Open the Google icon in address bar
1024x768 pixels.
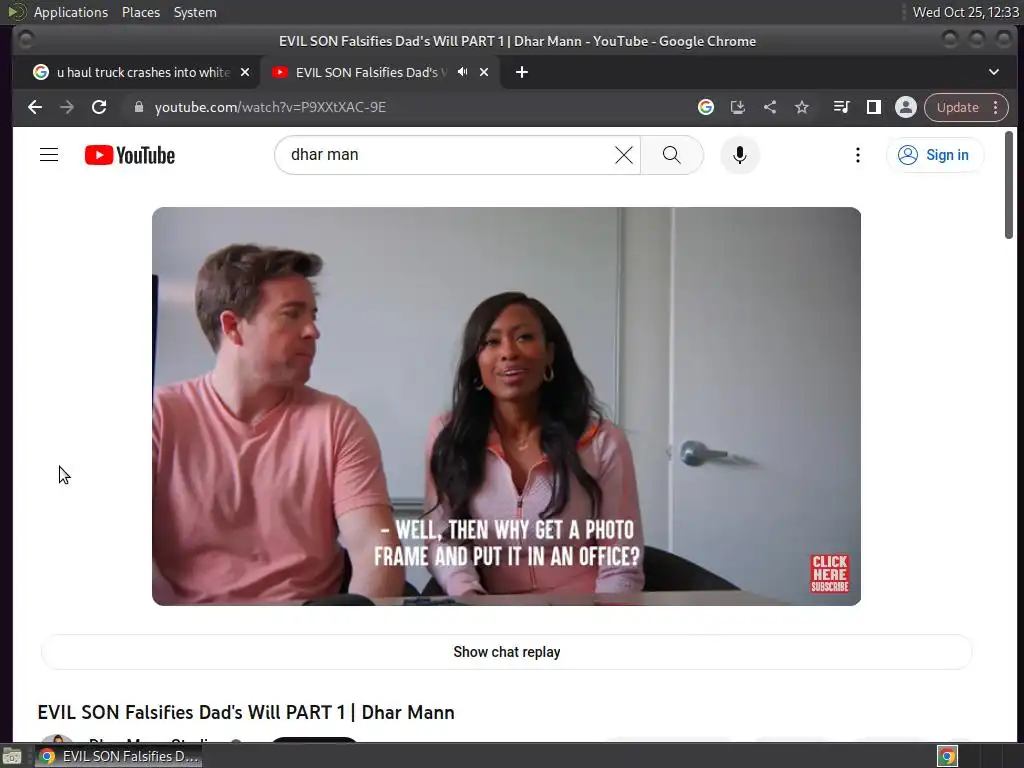click(x=705, y=107)
